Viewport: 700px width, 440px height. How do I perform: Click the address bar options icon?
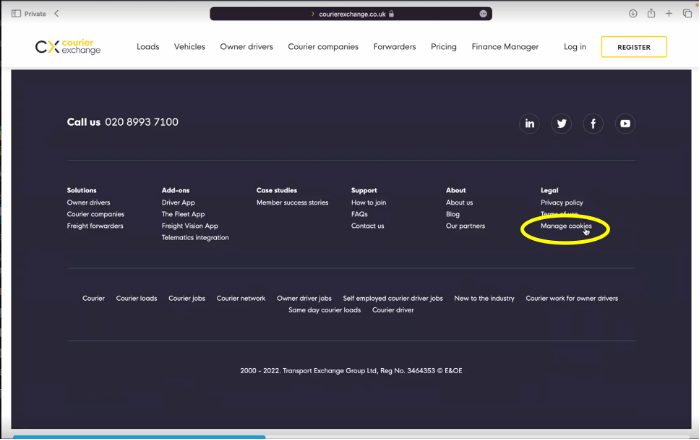click(483, 14)
